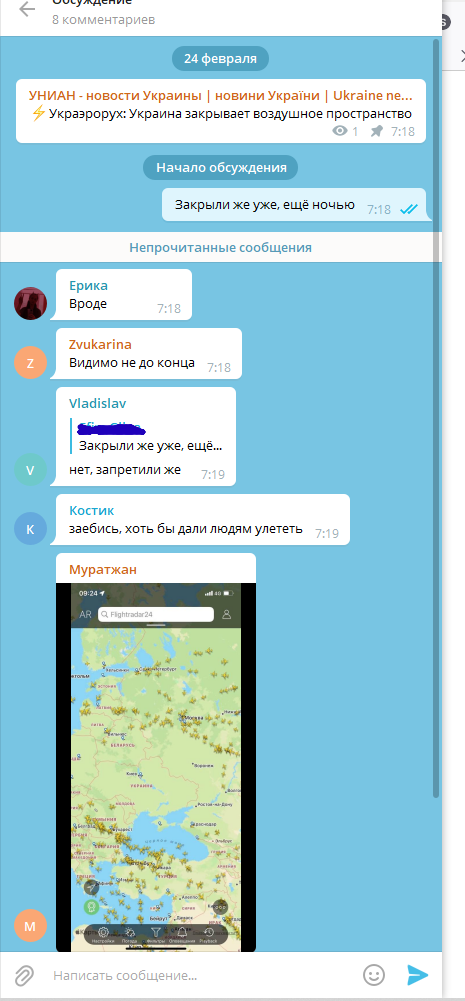Click Костик's K avatar
The image size is (465, 1001).
coord(30,529)
